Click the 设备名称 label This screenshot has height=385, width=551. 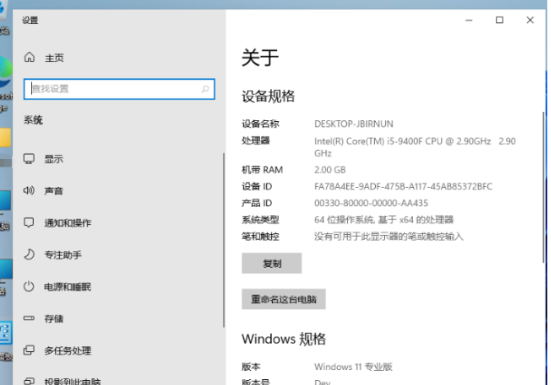click(260, 124)
